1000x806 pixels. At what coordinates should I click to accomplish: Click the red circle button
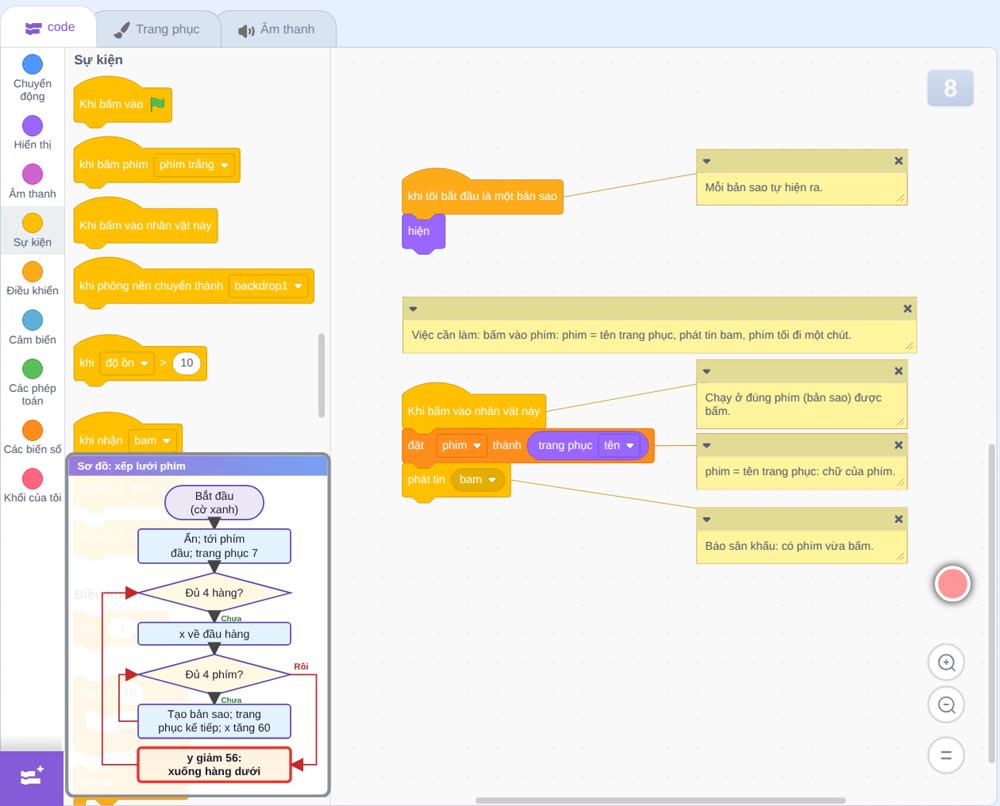952,583
